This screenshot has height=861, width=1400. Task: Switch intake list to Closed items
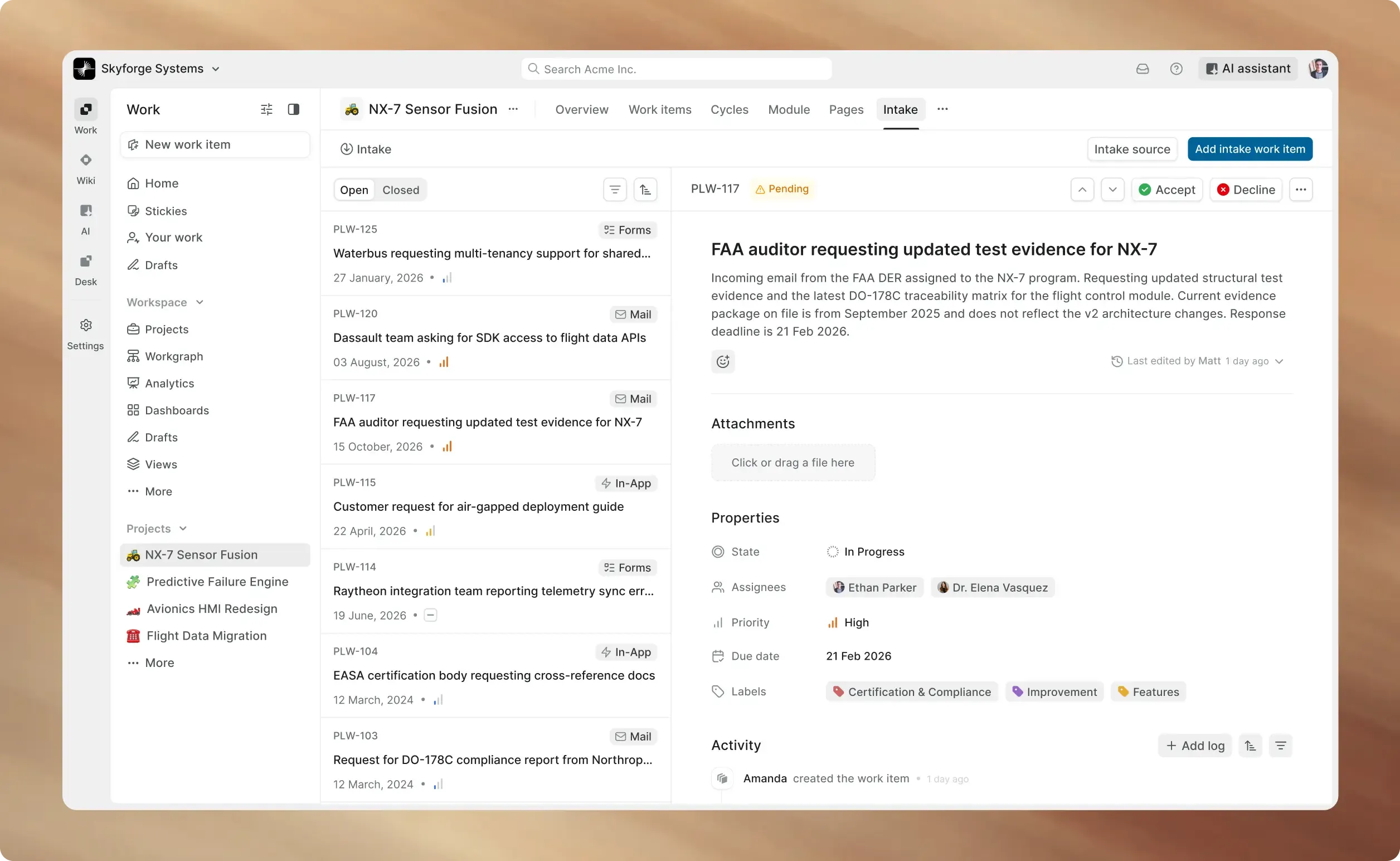click(401, 190)
